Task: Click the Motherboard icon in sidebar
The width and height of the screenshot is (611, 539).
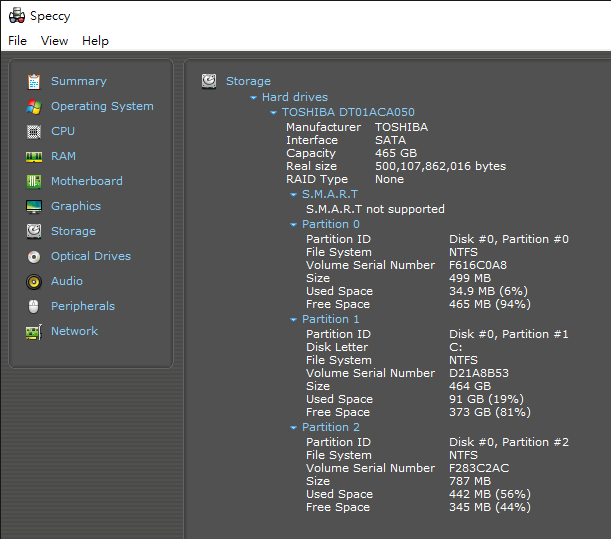Action: (x=34, y=182)
